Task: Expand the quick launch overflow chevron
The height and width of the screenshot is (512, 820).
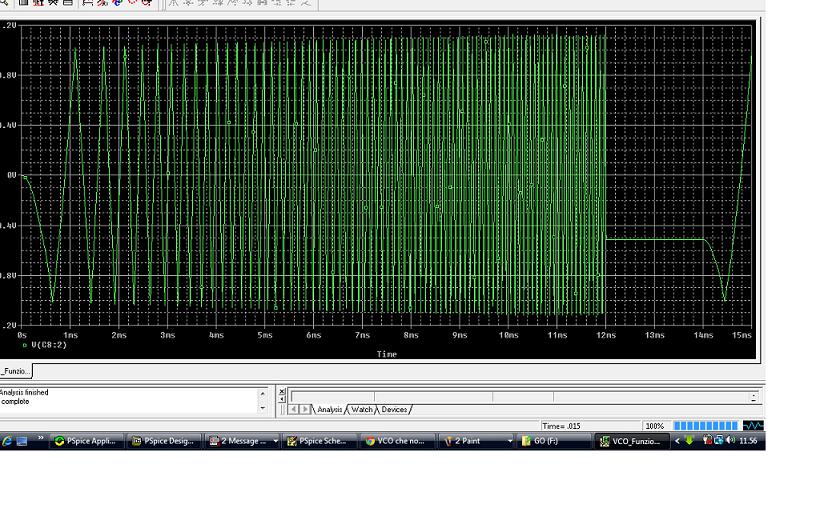Action: (x=41, y=440)
